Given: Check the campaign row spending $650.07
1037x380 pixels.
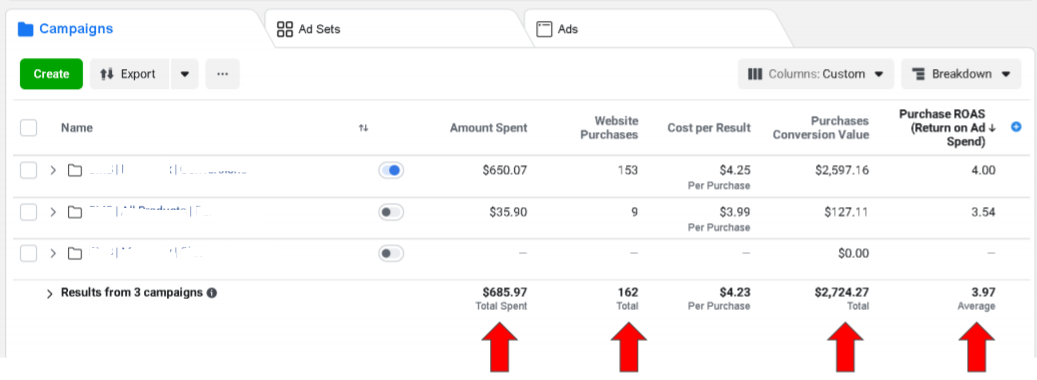Looking at the screenshot, I should (x=28, y=171).
